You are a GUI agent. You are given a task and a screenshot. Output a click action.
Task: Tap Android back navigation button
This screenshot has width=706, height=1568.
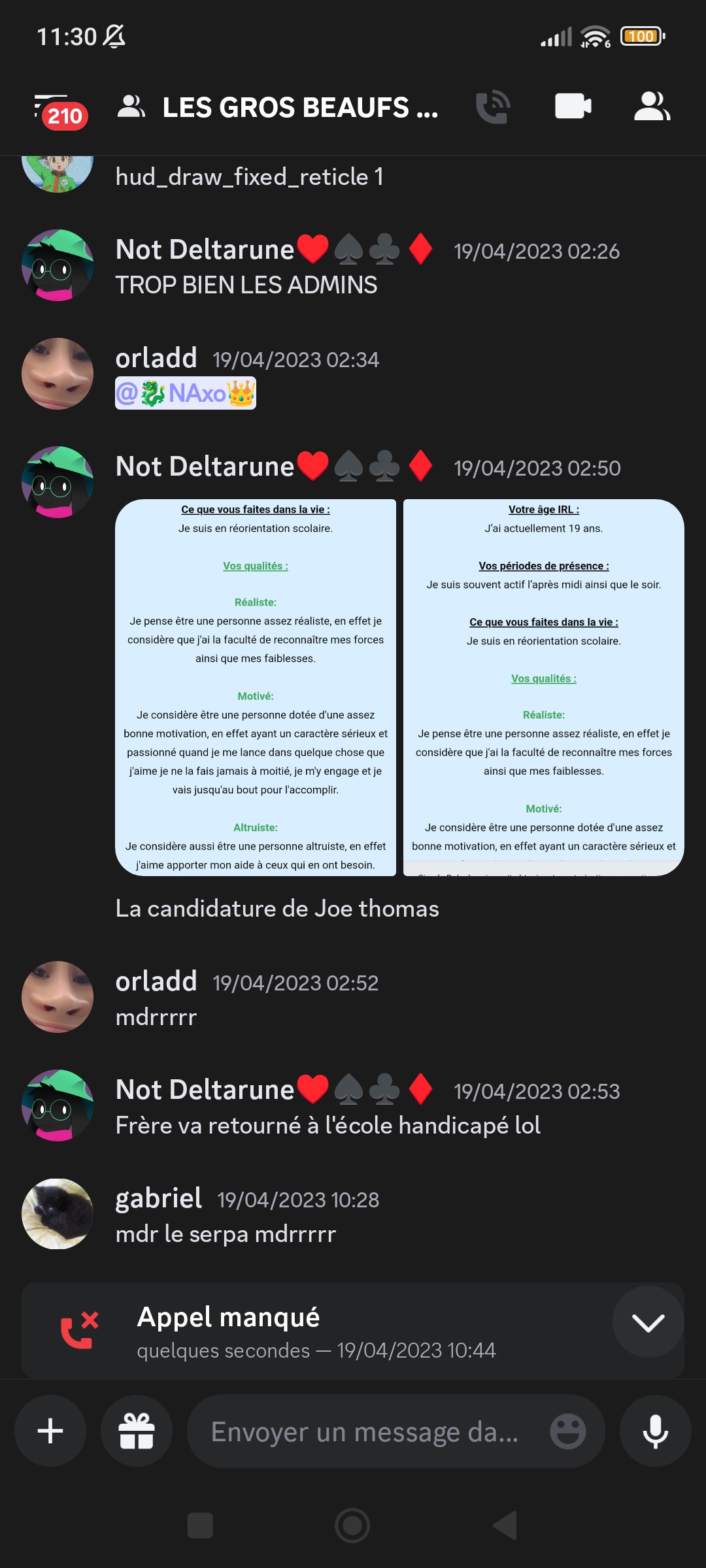coord(505,1526)
